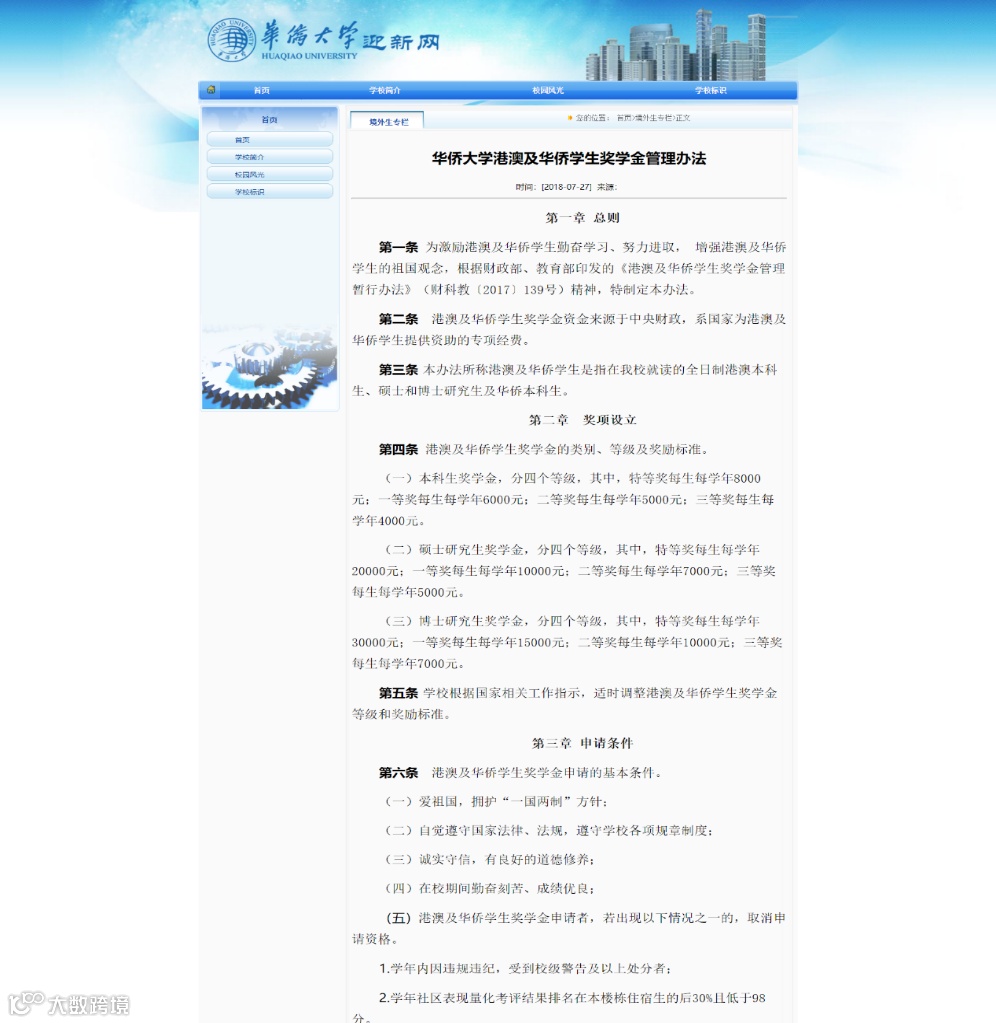The height and width of the screenshot is (1023, 996).
Task: Click the bold label 第二条
Action: [398, 319]
